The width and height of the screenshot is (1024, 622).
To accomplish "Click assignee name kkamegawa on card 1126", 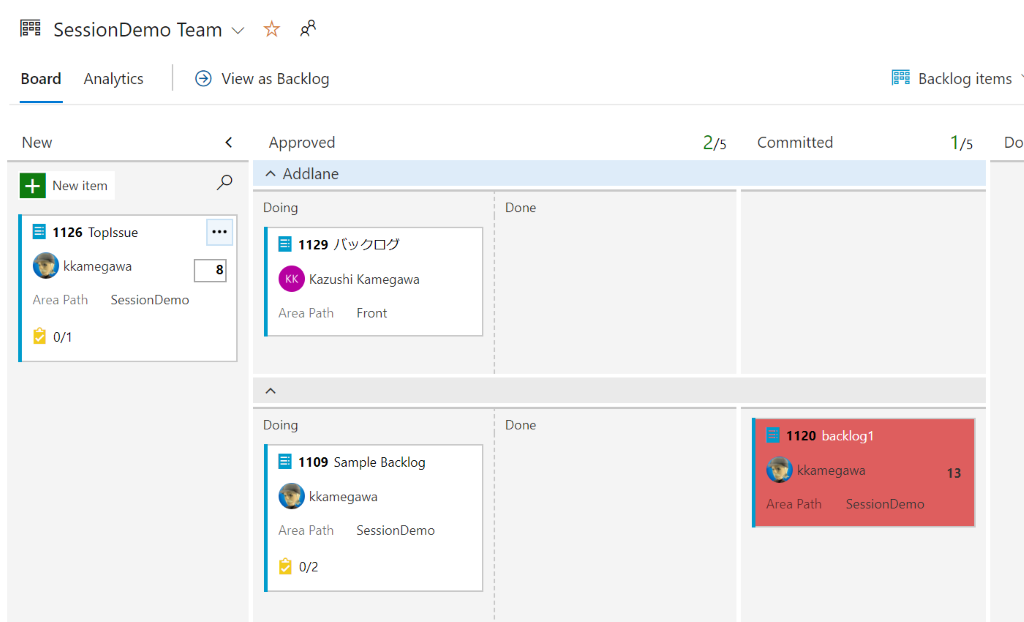I will [x=97, y=267].
